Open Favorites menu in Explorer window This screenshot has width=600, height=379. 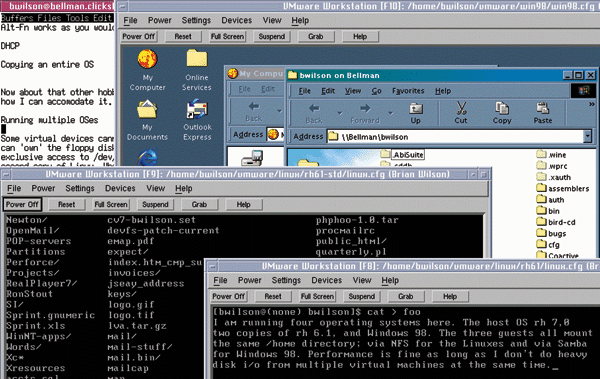[408, 91]
